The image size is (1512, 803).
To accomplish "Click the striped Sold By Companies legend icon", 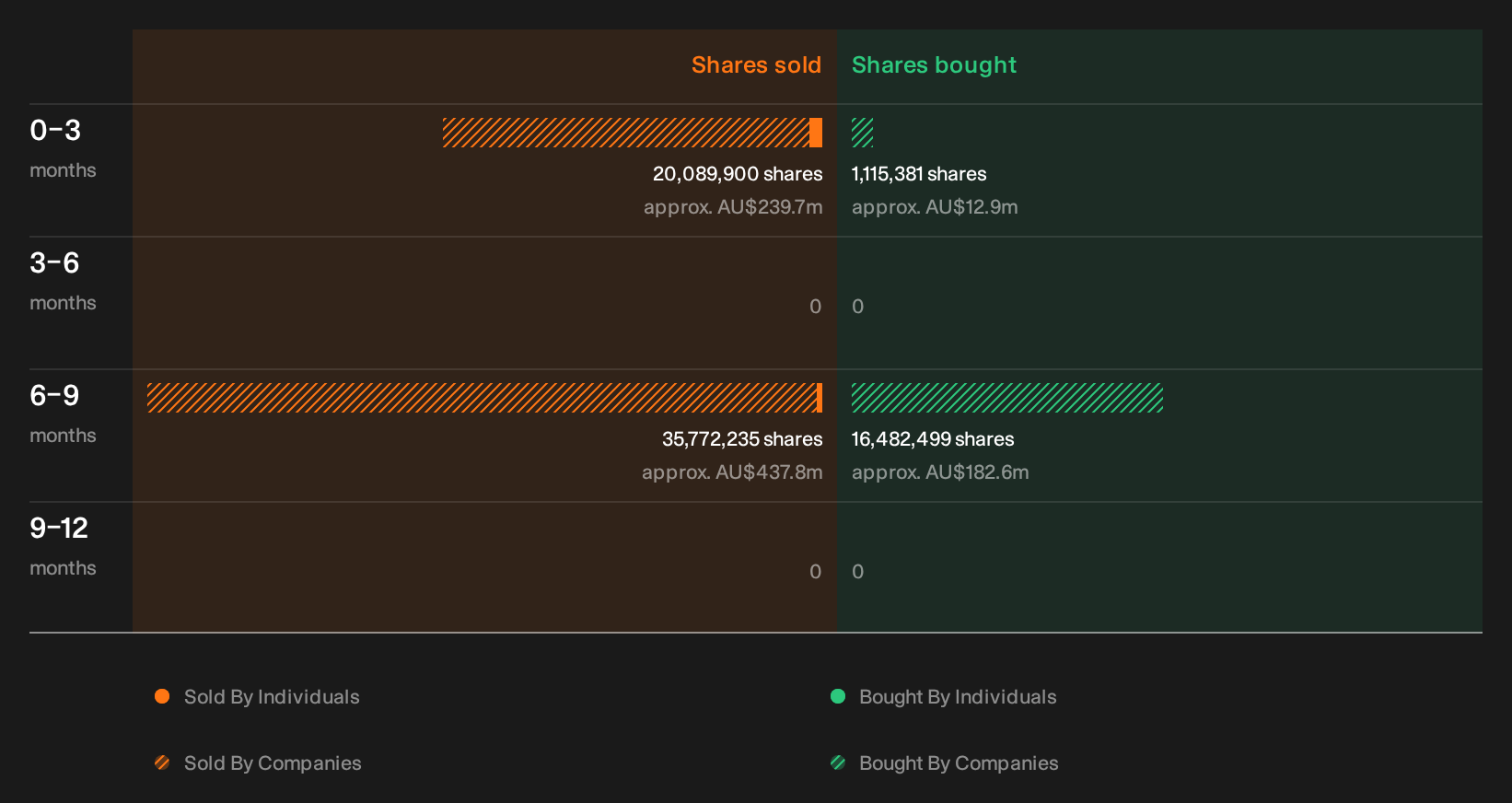I will pos(162,762).
